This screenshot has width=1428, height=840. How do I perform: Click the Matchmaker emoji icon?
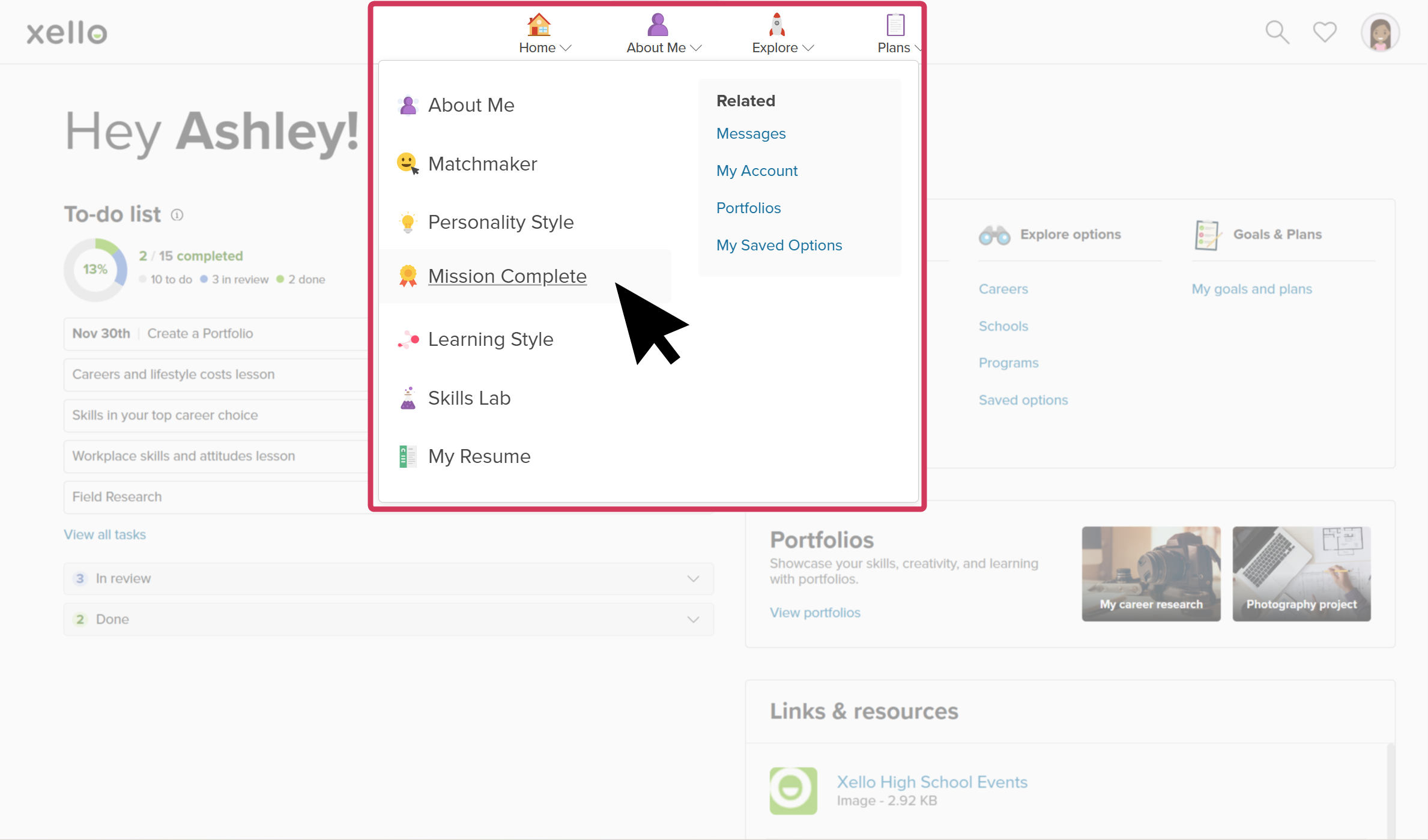(x=408, y=163)
